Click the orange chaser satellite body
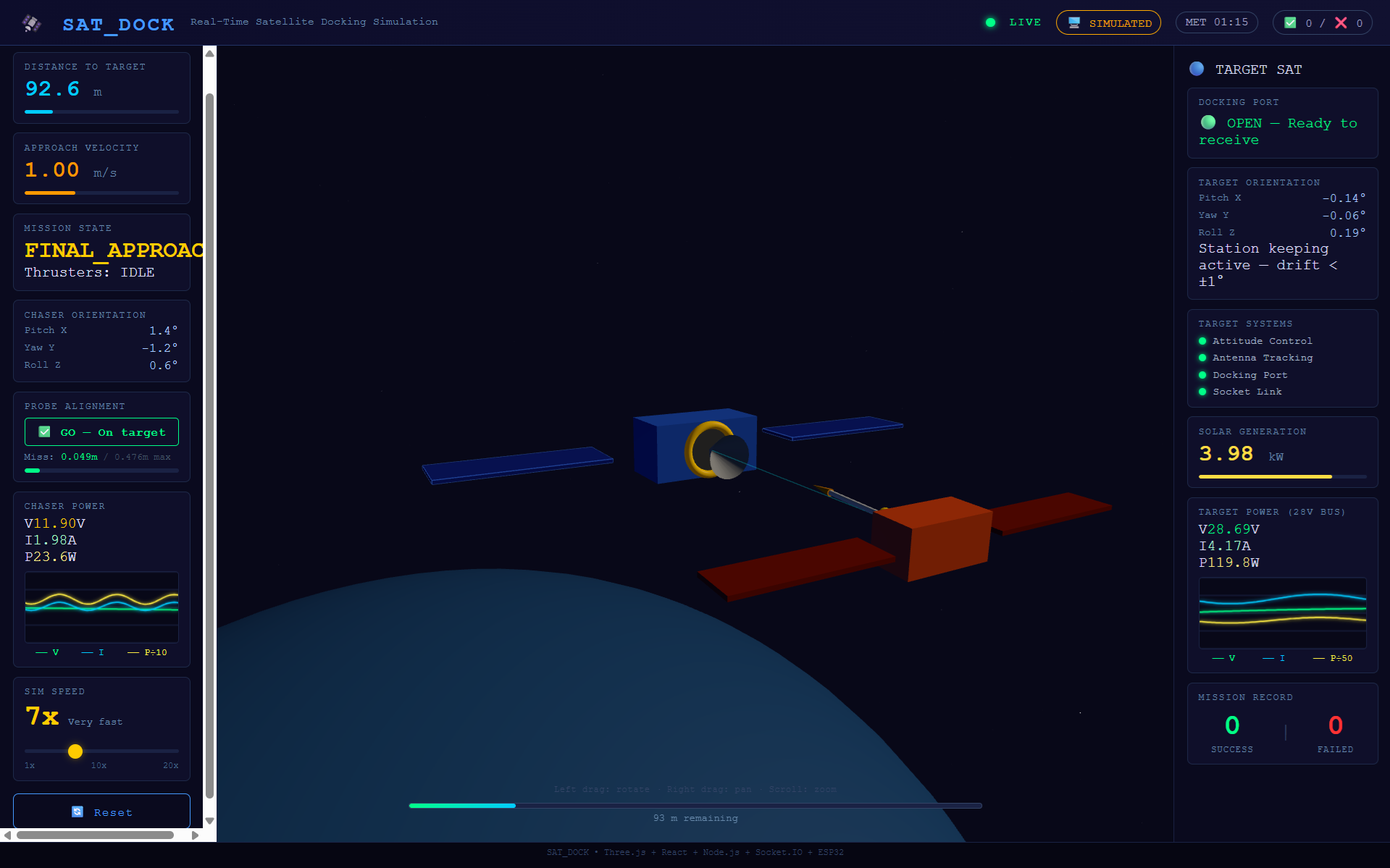Screen dimensions: 1390x868 pos(932,539)
